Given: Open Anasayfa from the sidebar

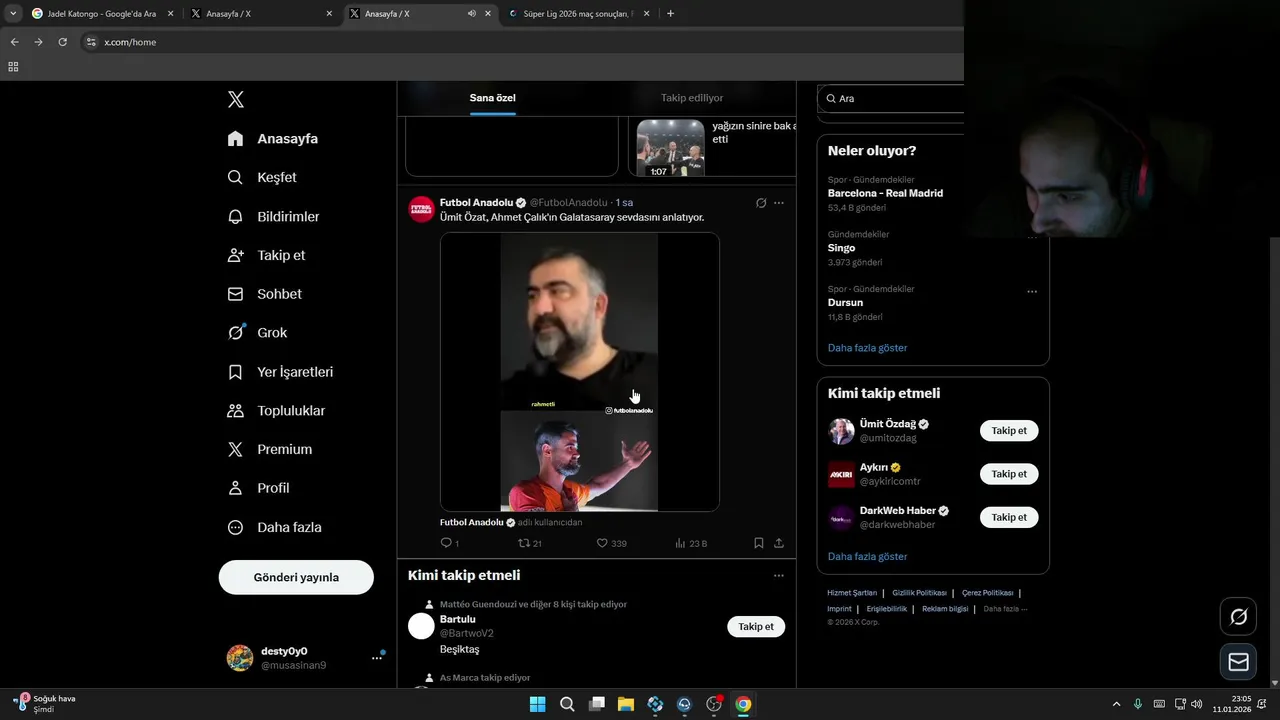Looking at the screenshot, I should (x=273, y=139).
